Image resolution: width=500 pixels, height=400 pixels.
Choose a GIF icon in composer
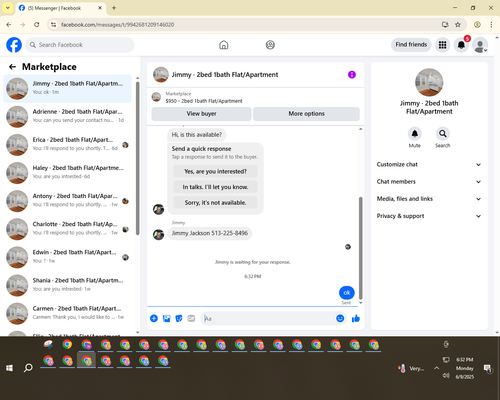pyautogui.click(x=191, y=318)
